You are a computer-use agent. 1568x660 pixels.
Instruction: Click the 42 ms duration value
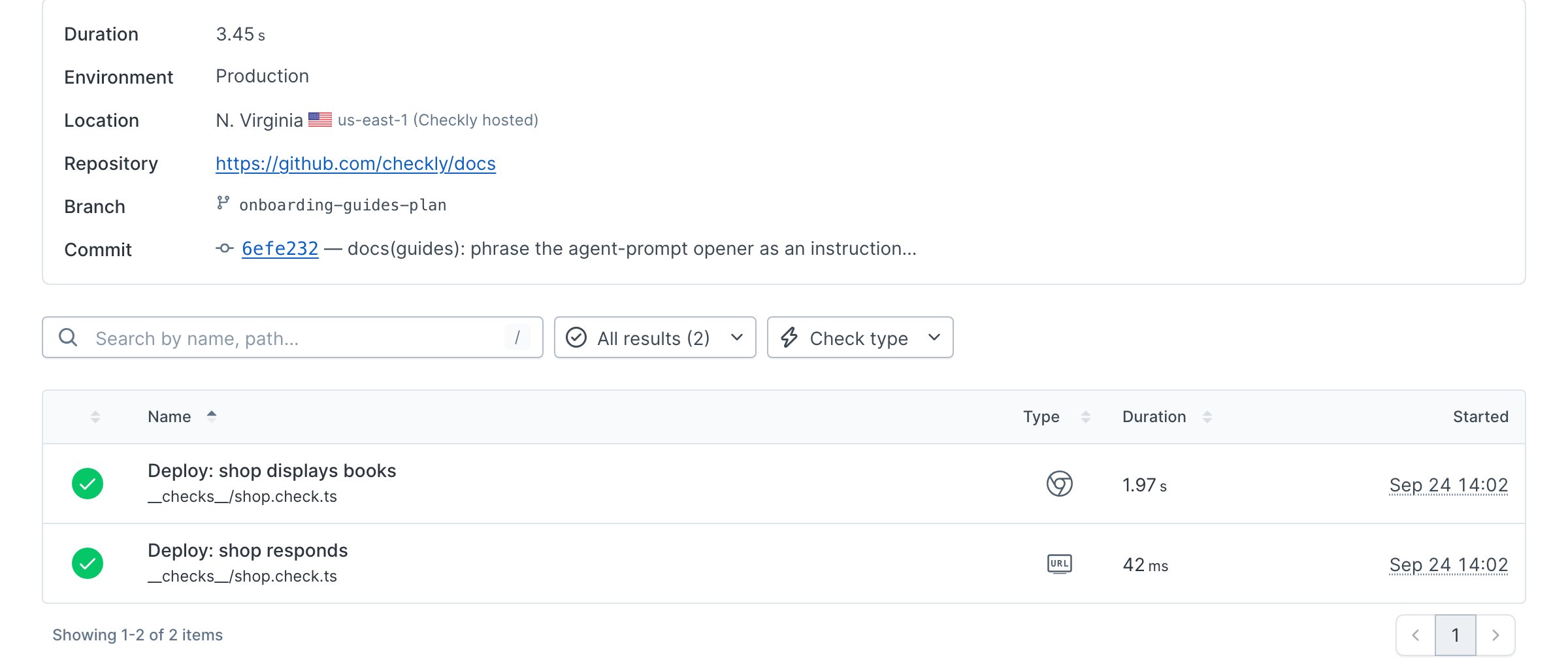1145,565
